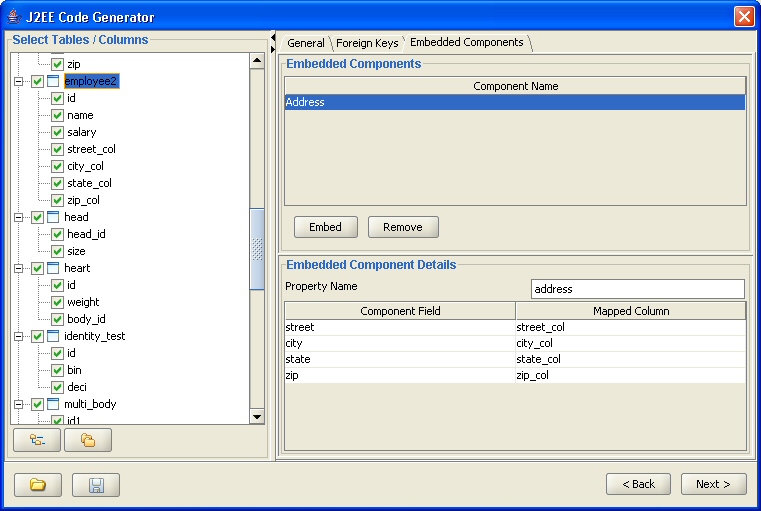Uncheck the bin column checkbox
This screenshot has width=761, height=511.
coord(57,370)
